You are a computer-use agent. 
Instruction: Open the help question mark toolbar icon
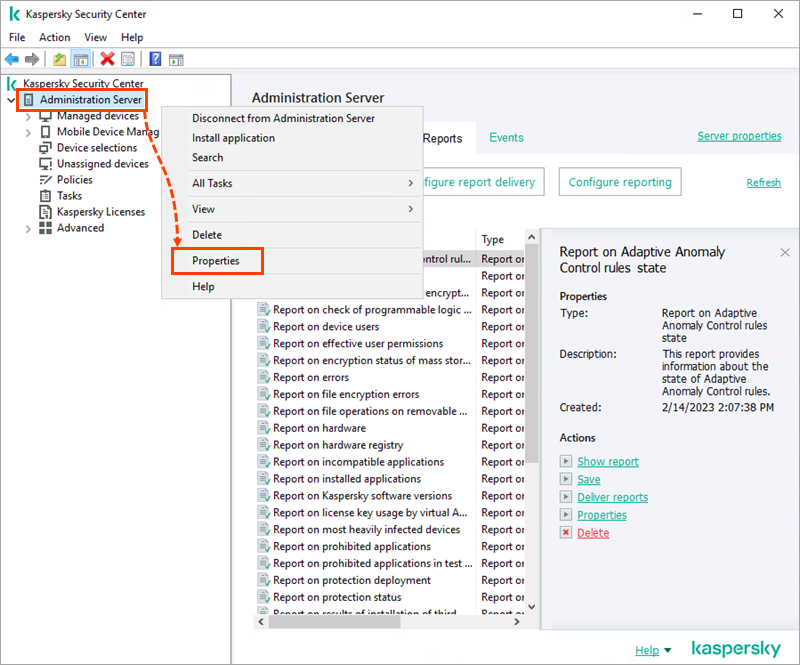(x=155, y=59)
